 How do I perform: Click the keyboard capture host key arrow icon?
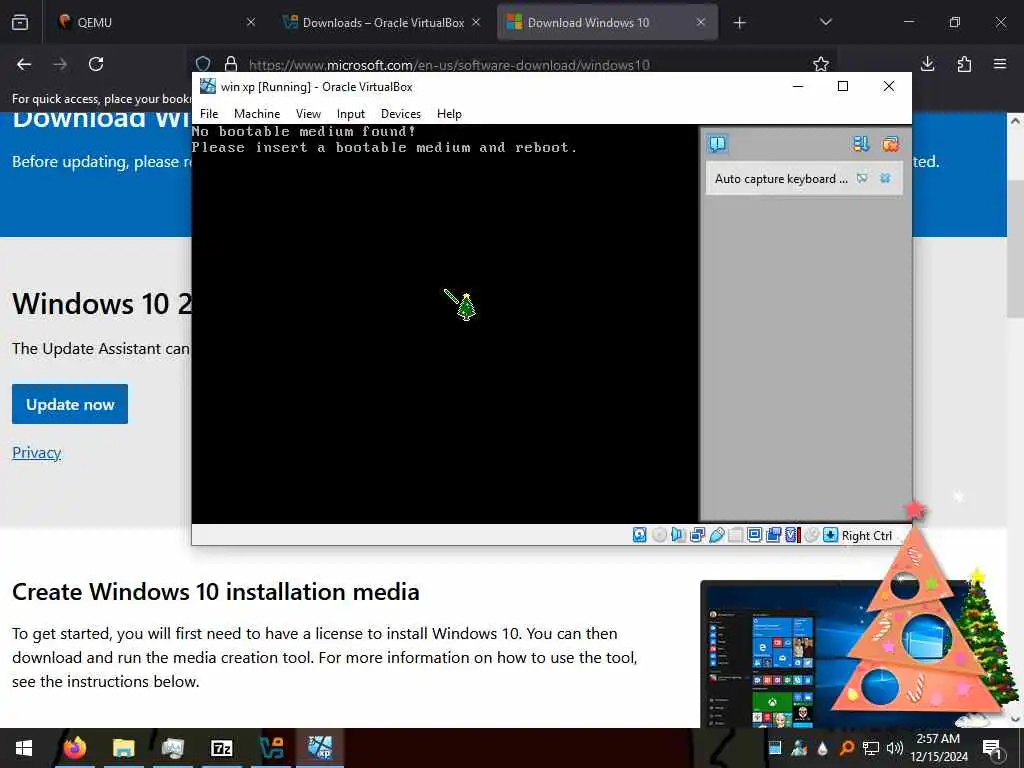click(x=830, y=536)
